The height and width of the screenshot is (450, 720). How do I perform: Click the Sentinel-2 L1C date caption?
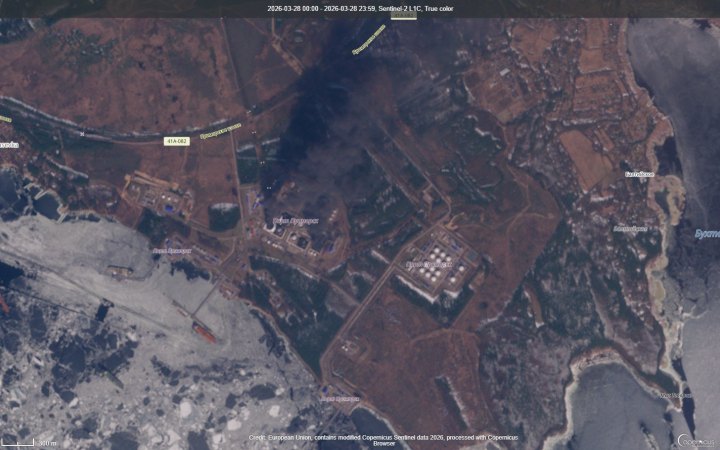pyautogui.click(x=359, y=7)
